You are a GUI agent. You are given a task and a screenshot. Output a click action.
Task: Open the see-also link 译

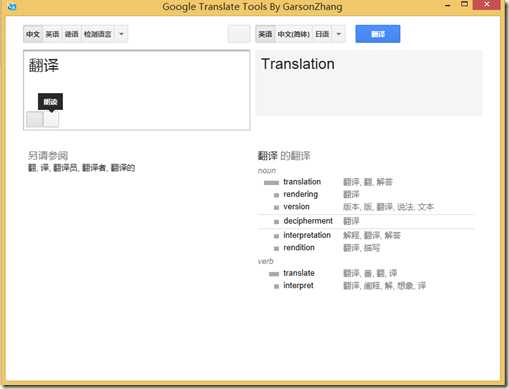pyautogui.click(x=44, y=168)
